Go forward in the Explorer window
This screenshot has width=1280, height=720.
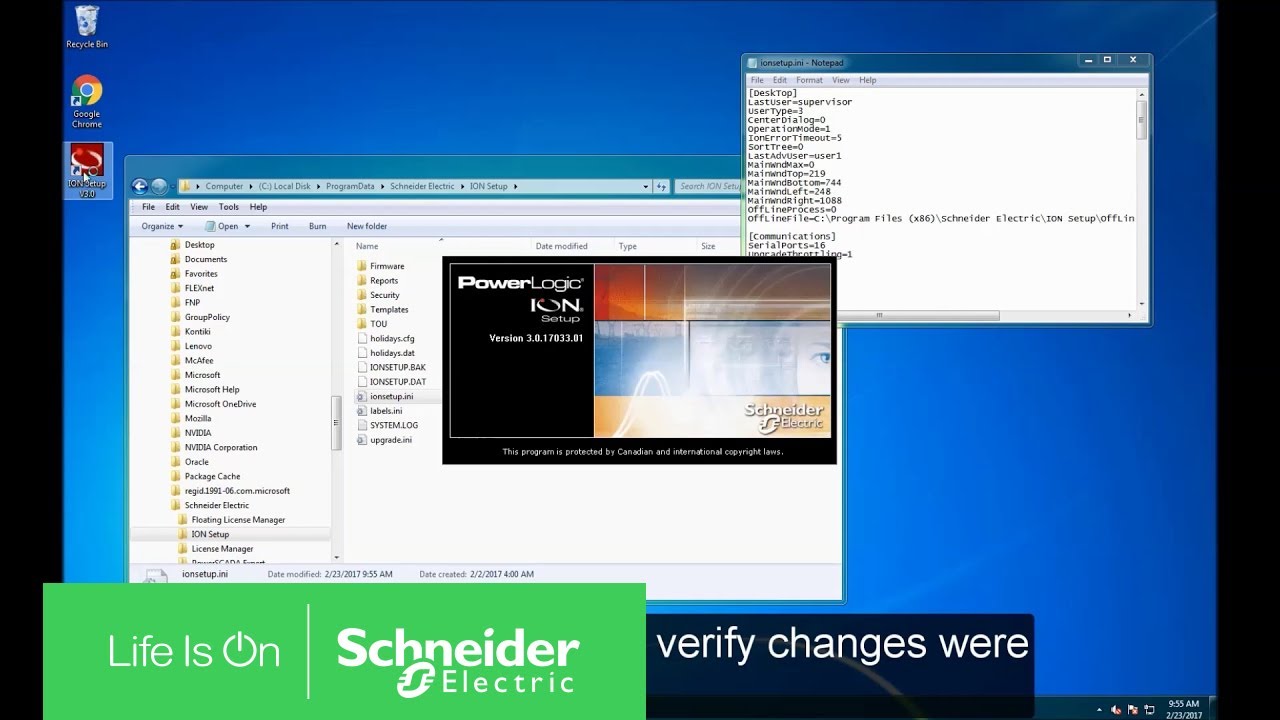pos(159,186)
